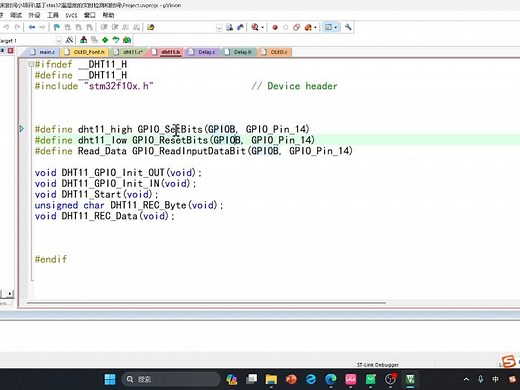
Task: Show hidden icons in the system tray
Action: (x=466, y=379)
